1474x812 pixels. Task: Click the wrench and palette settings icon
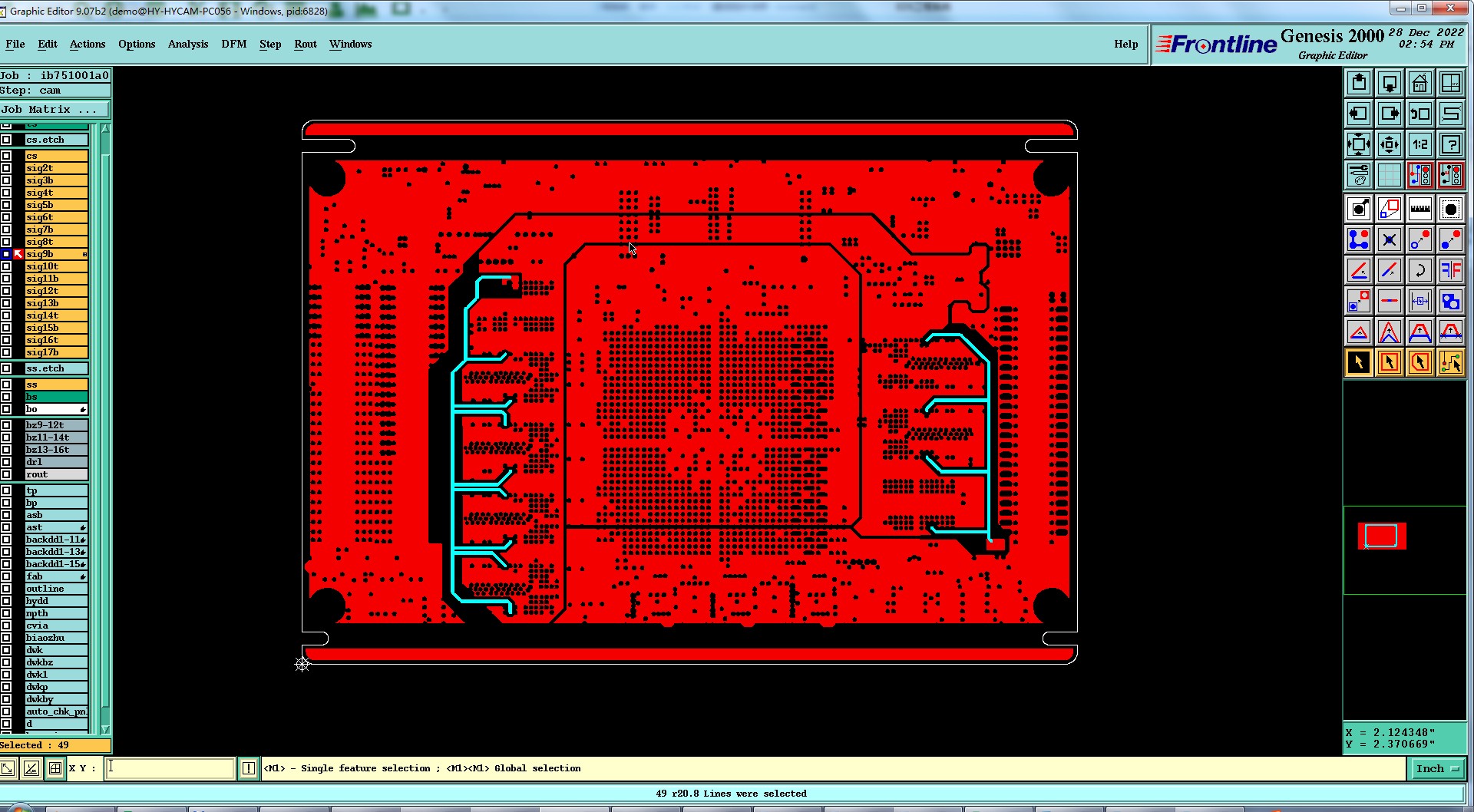pos(1359,175)
